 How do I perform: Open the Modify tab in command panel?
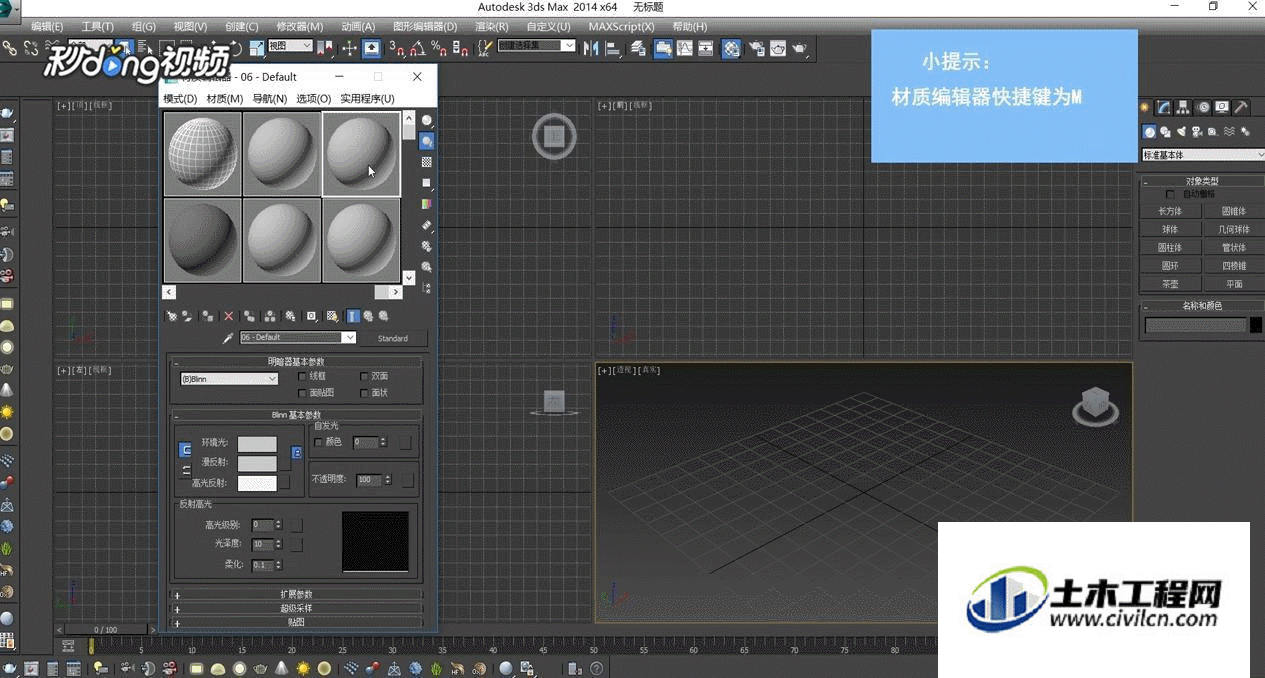click(1165, 107)
